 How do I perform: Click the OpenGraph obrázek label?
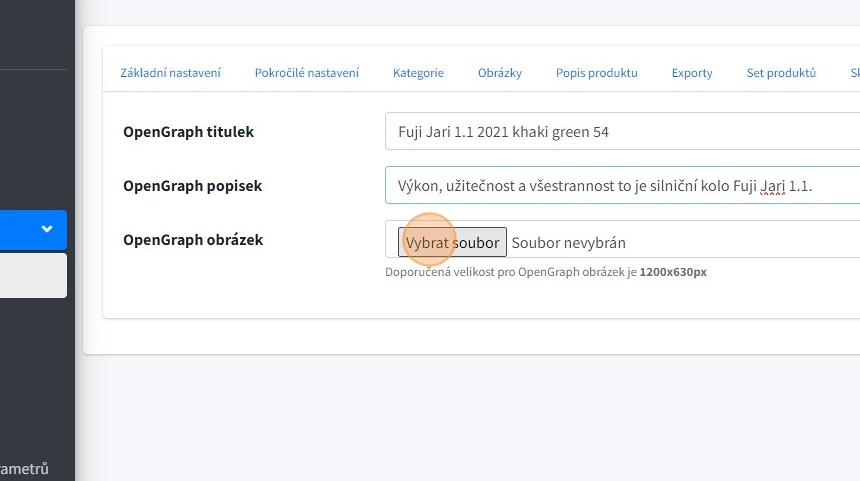[193, 240]
